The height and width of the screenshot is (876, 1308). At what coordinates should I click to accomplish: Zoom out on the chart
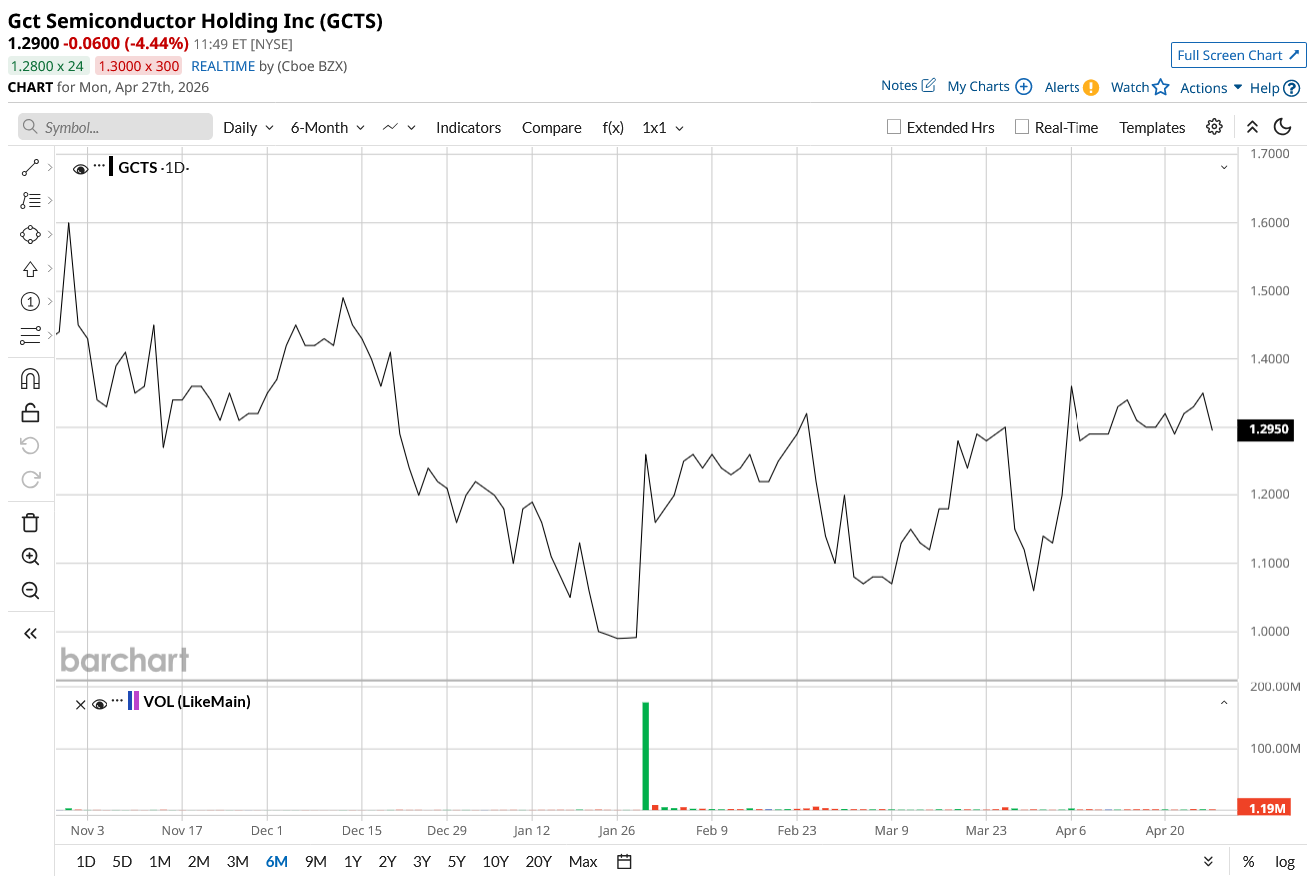click(30, 590)
